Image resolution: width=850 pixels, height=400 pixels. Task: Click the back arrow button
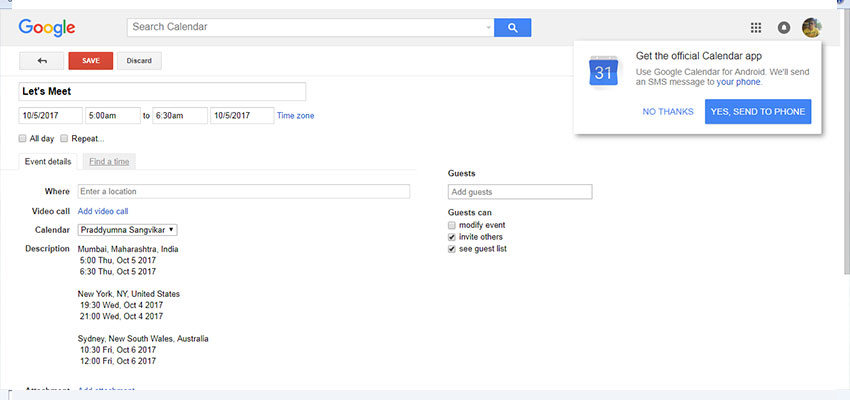coord(42,61)
